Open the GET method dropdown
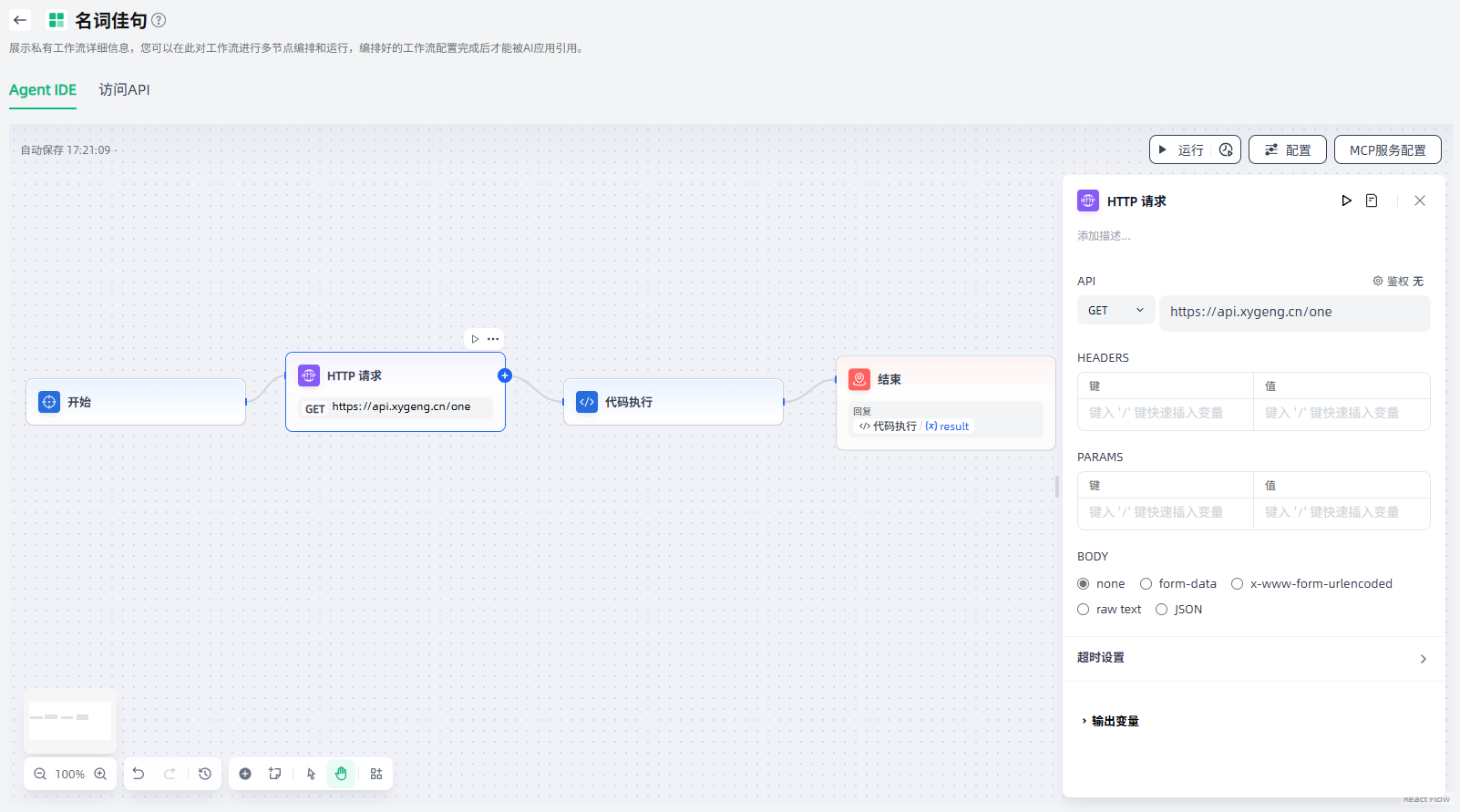The width and height of the screenshot is (1460, 812). pos(1116,311)
